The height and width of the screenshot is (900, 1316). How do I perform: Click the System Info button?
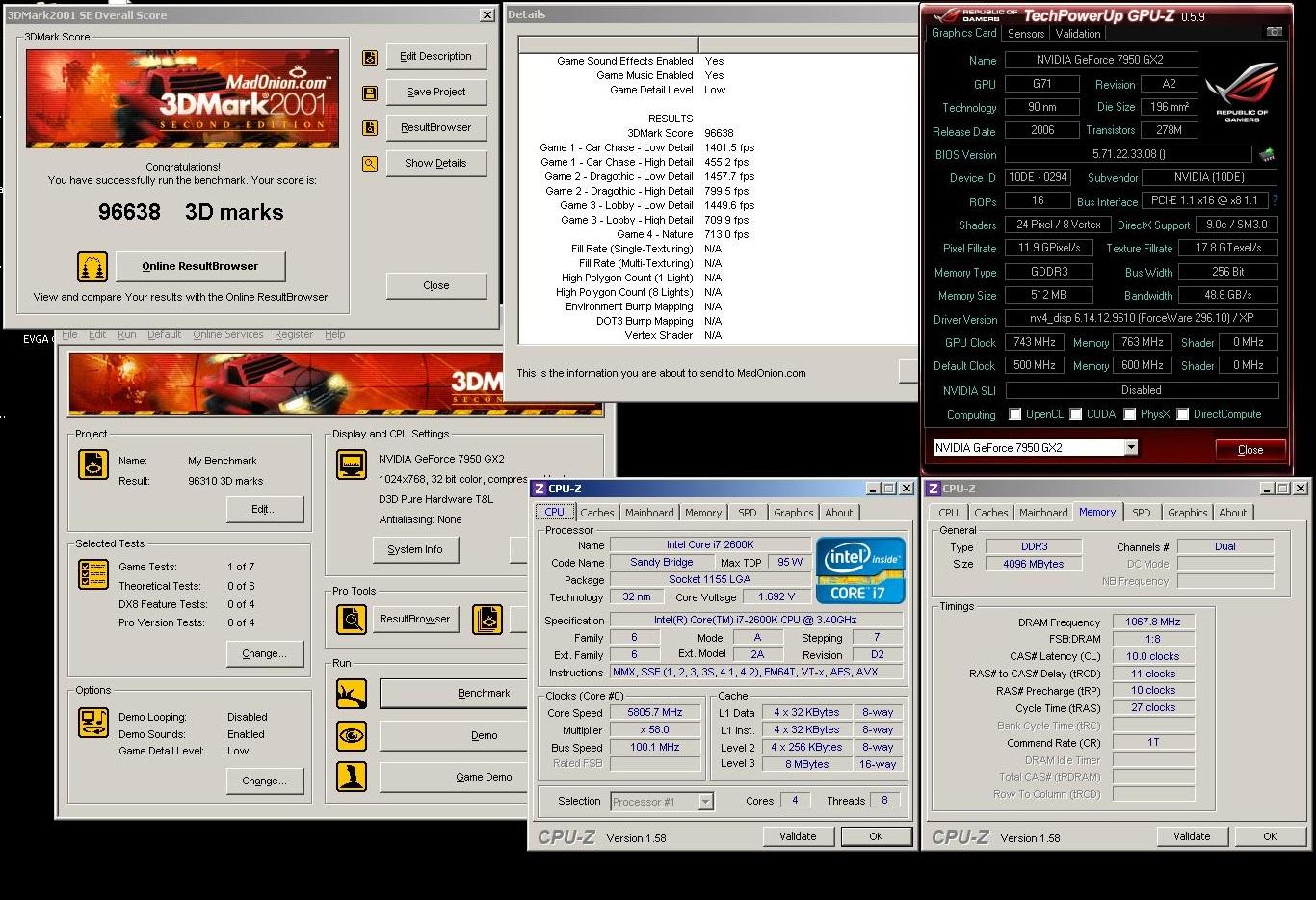pos(415,549)
